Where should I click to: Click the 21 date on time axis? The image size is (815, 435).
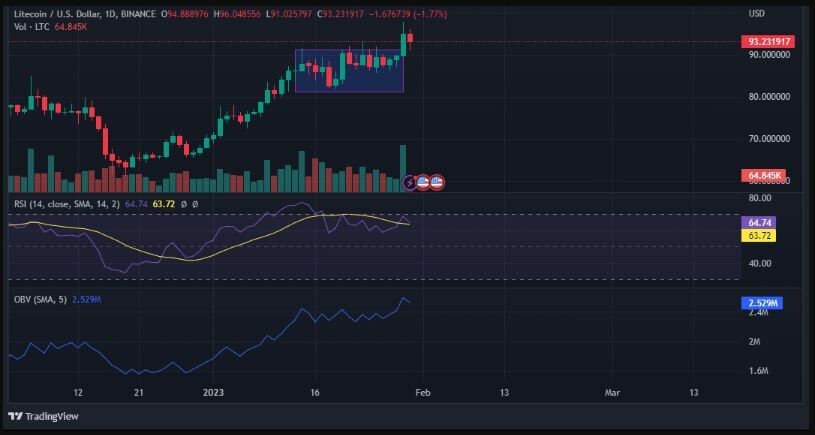pyautogui.click(x=139, y=392)
